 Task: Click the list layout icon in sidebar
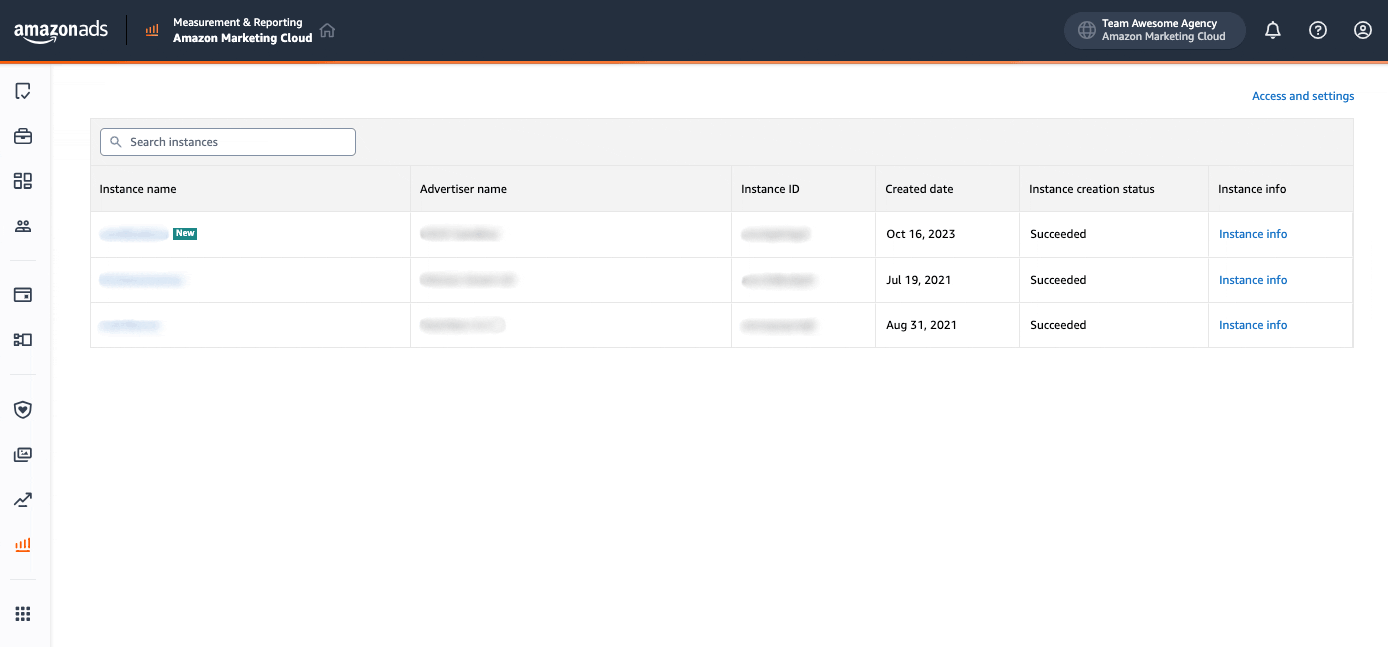23,340
